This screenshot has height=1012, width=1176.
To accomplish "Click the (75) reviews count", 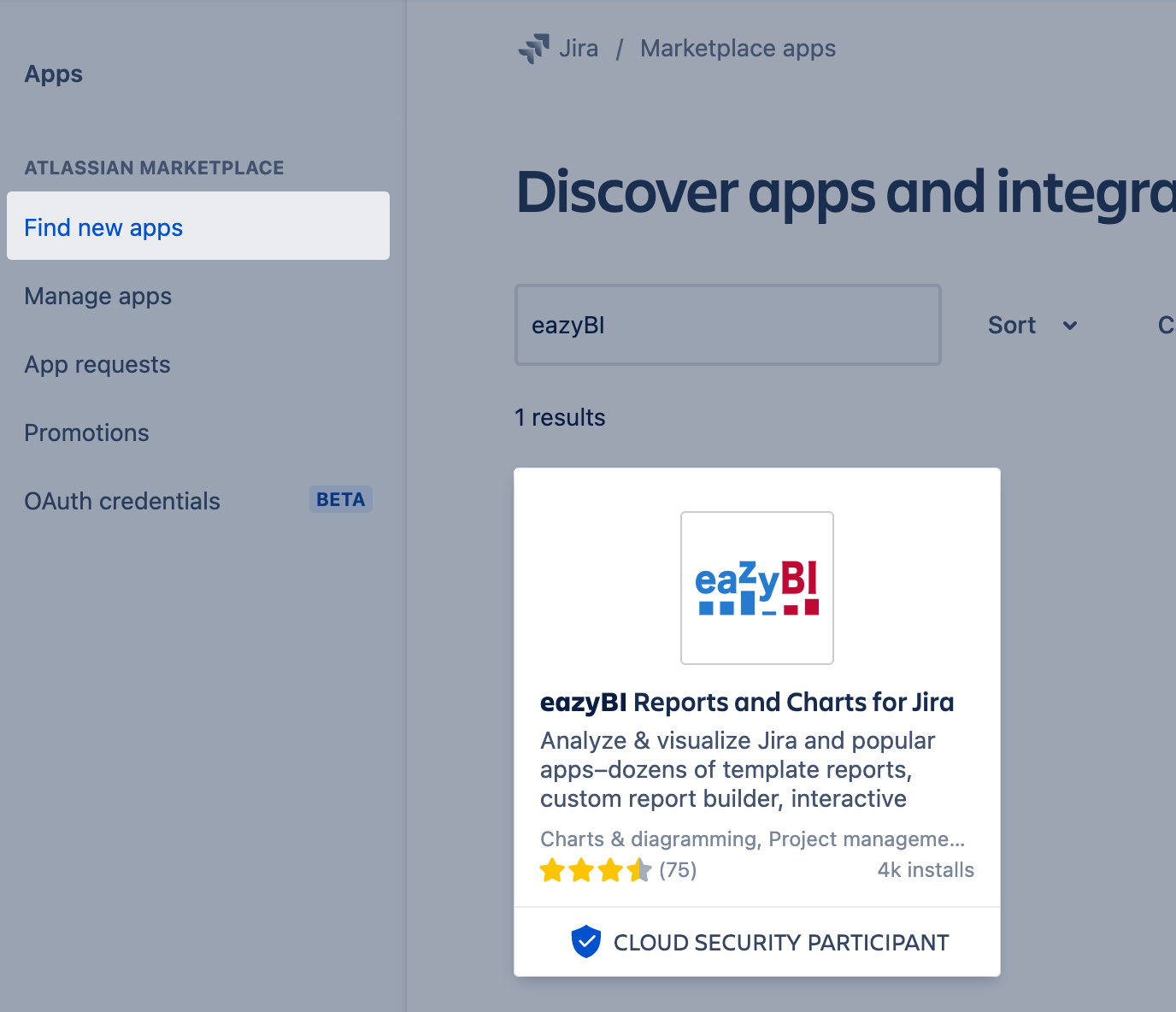I will (678, 870).
